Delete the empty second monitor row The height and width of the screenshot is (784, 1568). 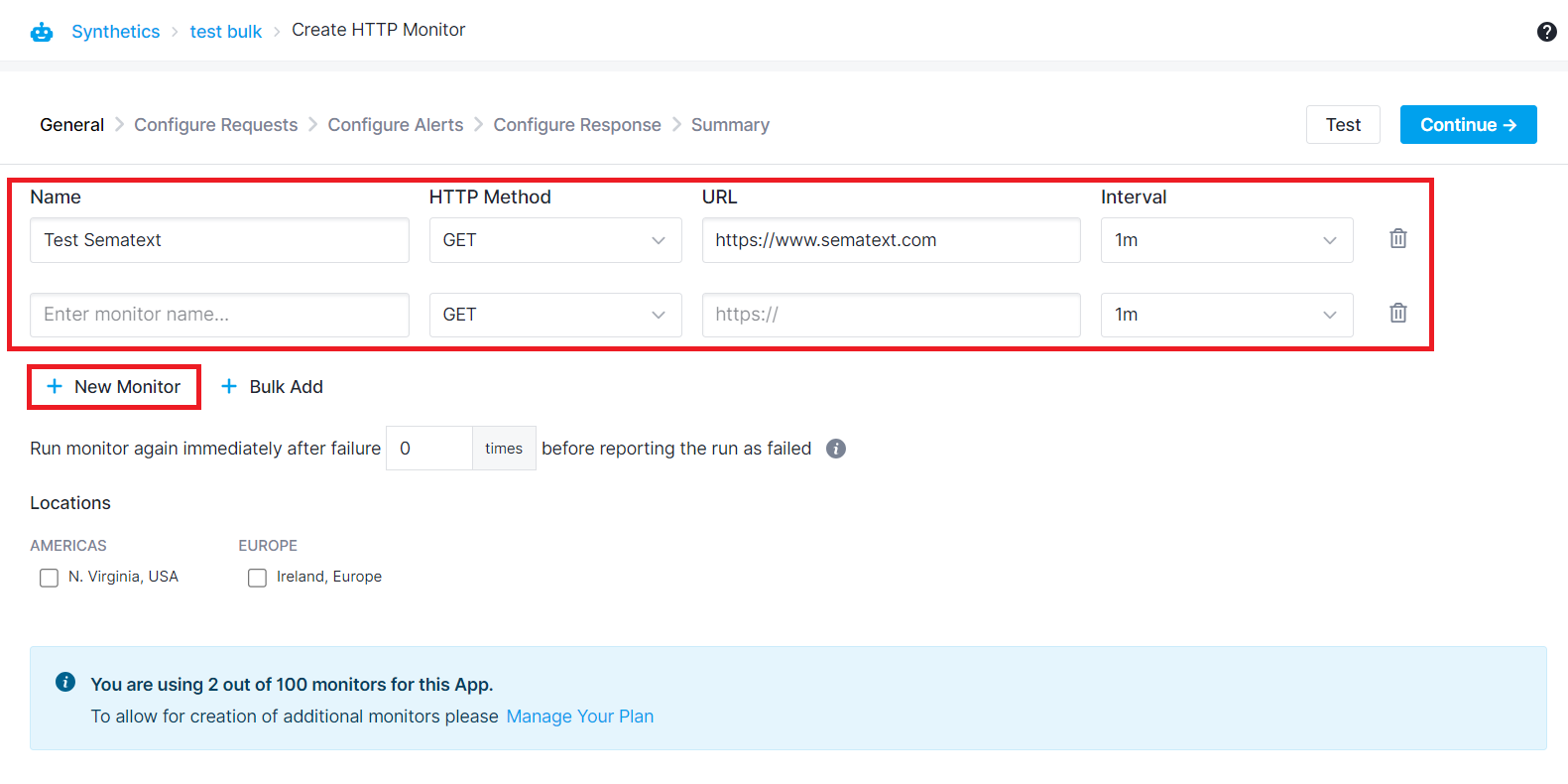(x=1397, y=313)
